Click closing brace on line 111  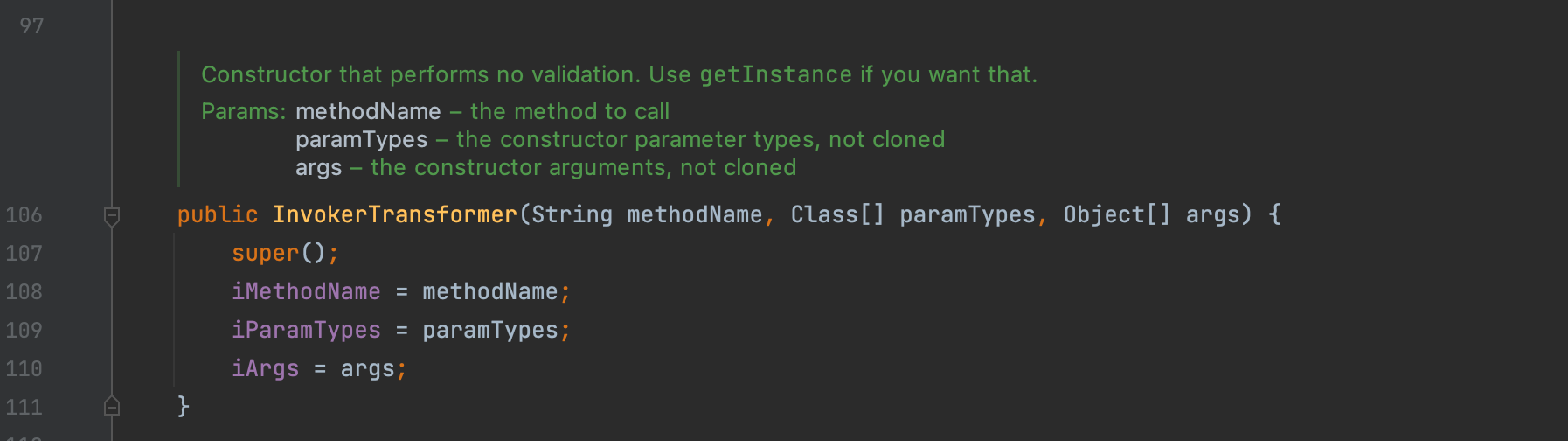click(x=184, y=406)
